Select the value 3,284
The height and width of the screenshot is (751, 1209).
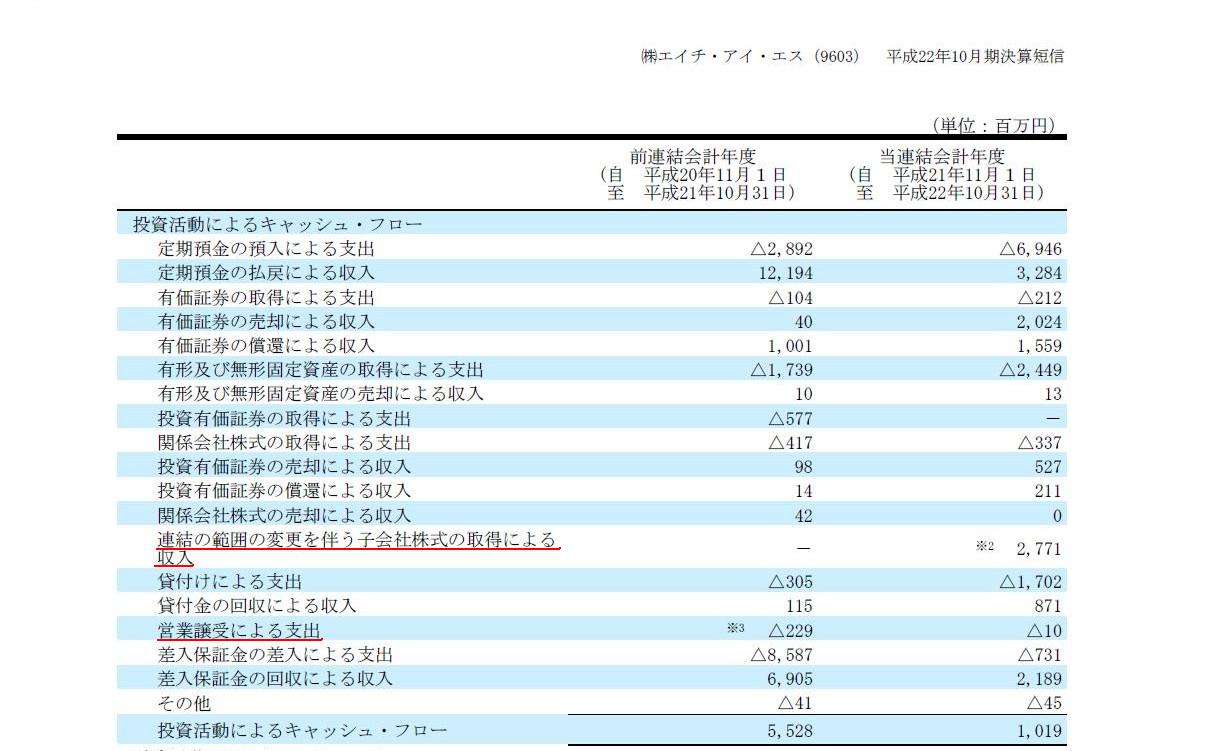(1038, 273)
